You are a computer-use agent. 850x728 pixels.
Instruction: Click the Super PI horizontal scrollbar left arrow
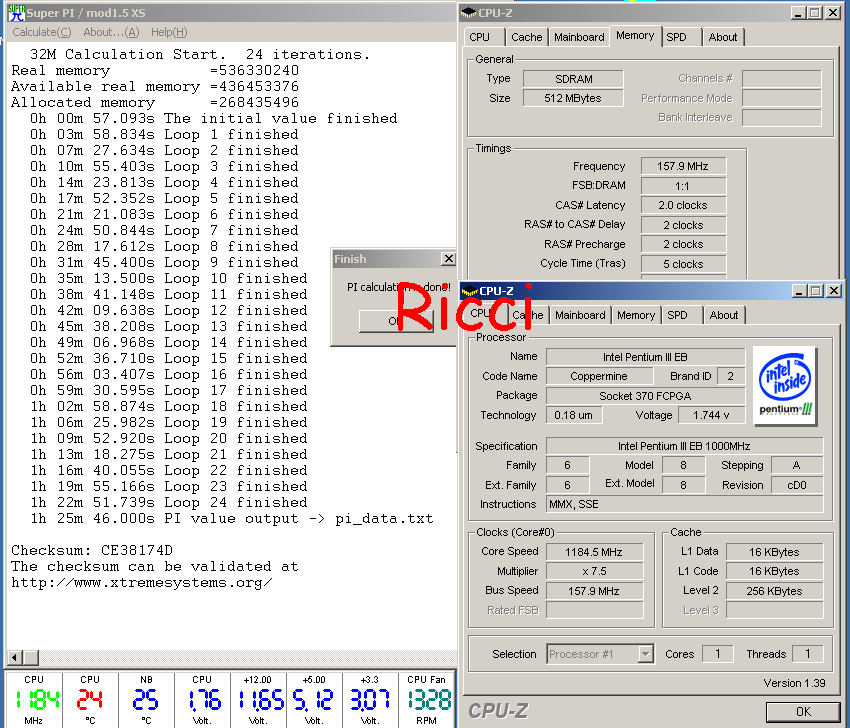(14, 658)
